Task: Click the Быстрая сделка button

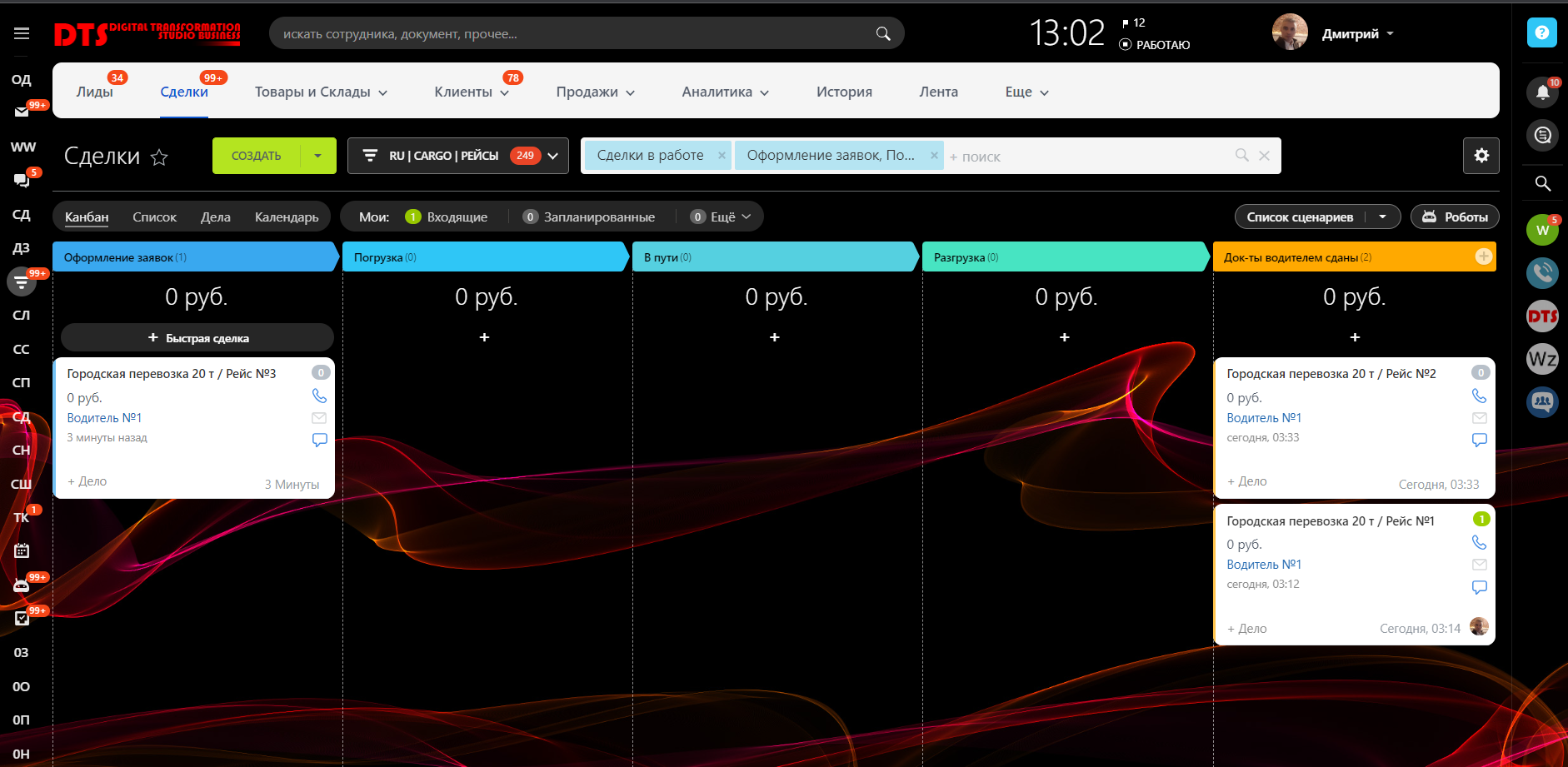Action: [197, 337]
